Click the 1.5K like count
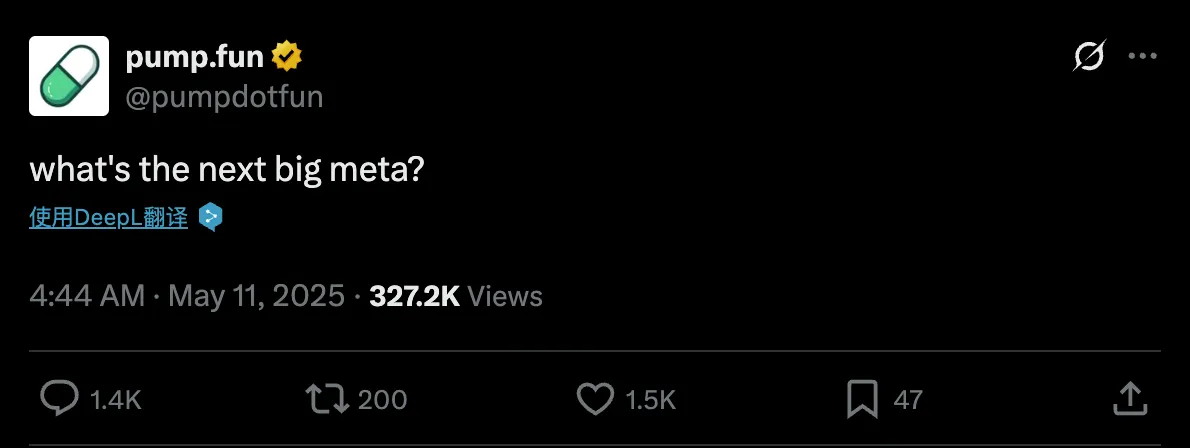1190x448 pixels. tap(650, 400)
